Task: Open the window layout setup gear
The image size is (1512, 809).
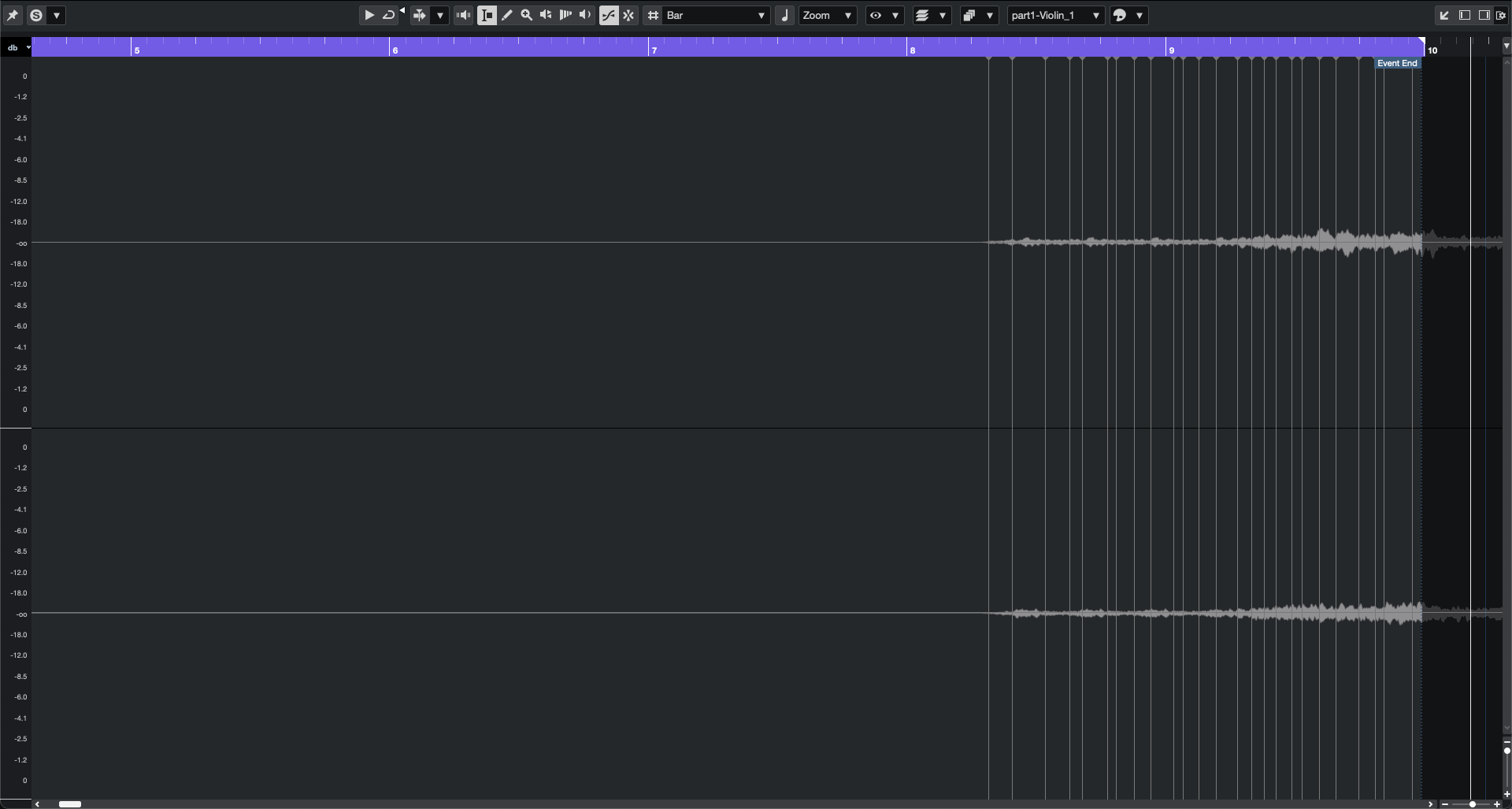Action: tap(1502, 15)
